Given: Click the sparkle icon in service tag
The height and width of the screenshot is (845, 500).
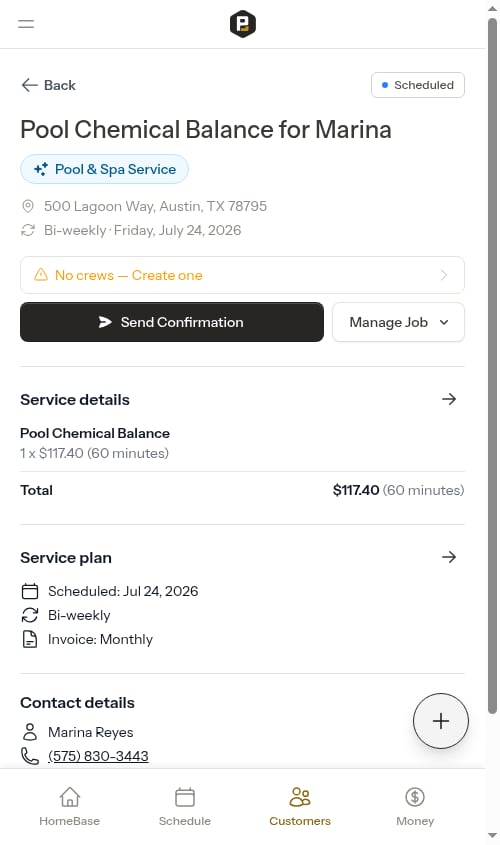Looking at the screenshot, I should point(41,169).
